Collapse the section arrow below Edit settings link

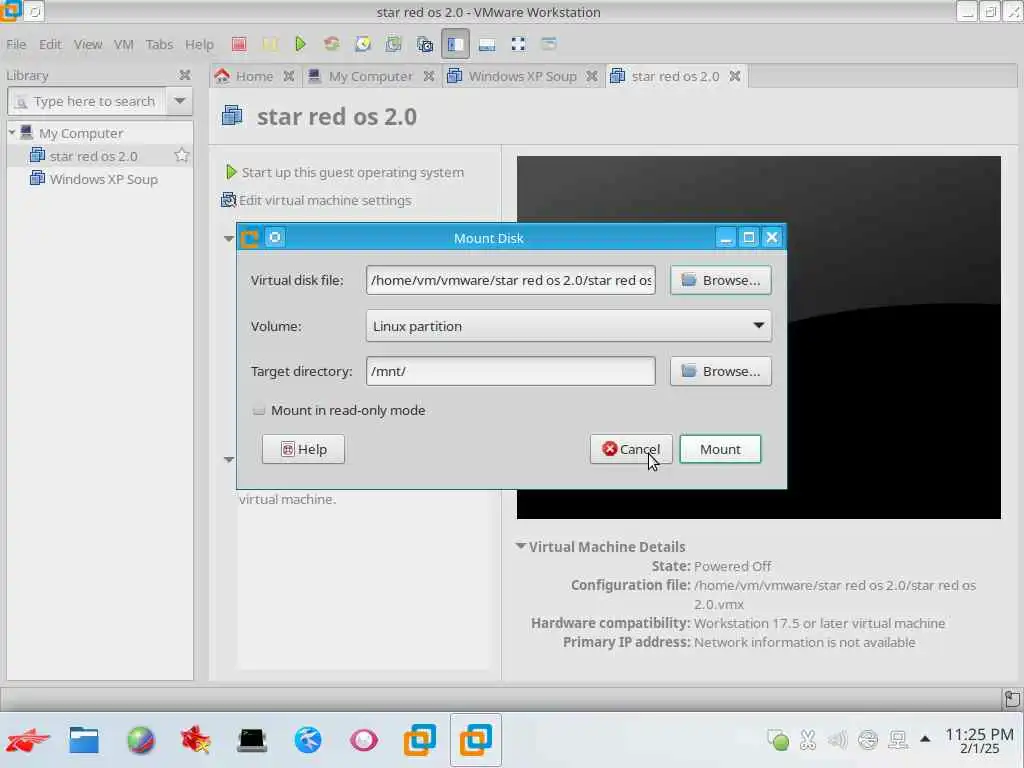[x=229, y=238]
